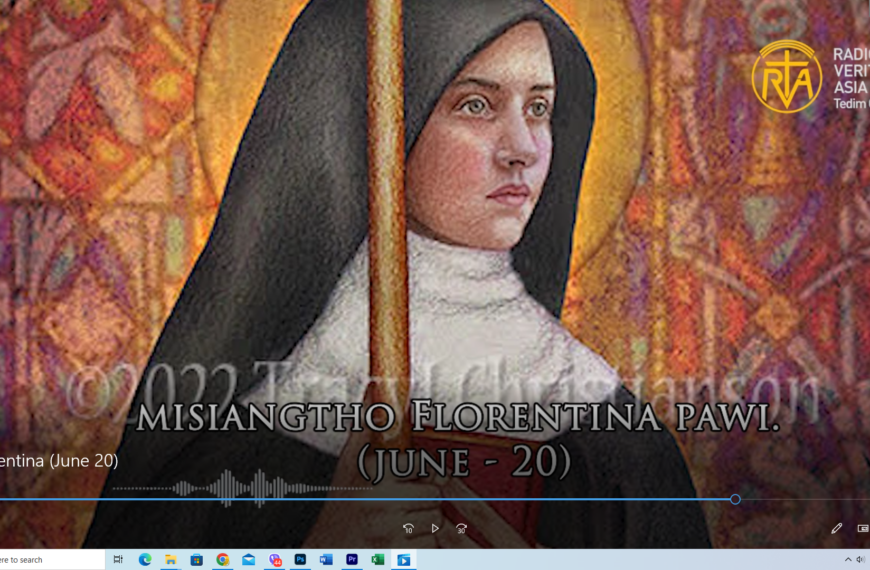Image resolution: width=870 pixels, height=570 pixels.
Task: Switch to Photoshop on taskbar
Action: click(x=300, y=559)
